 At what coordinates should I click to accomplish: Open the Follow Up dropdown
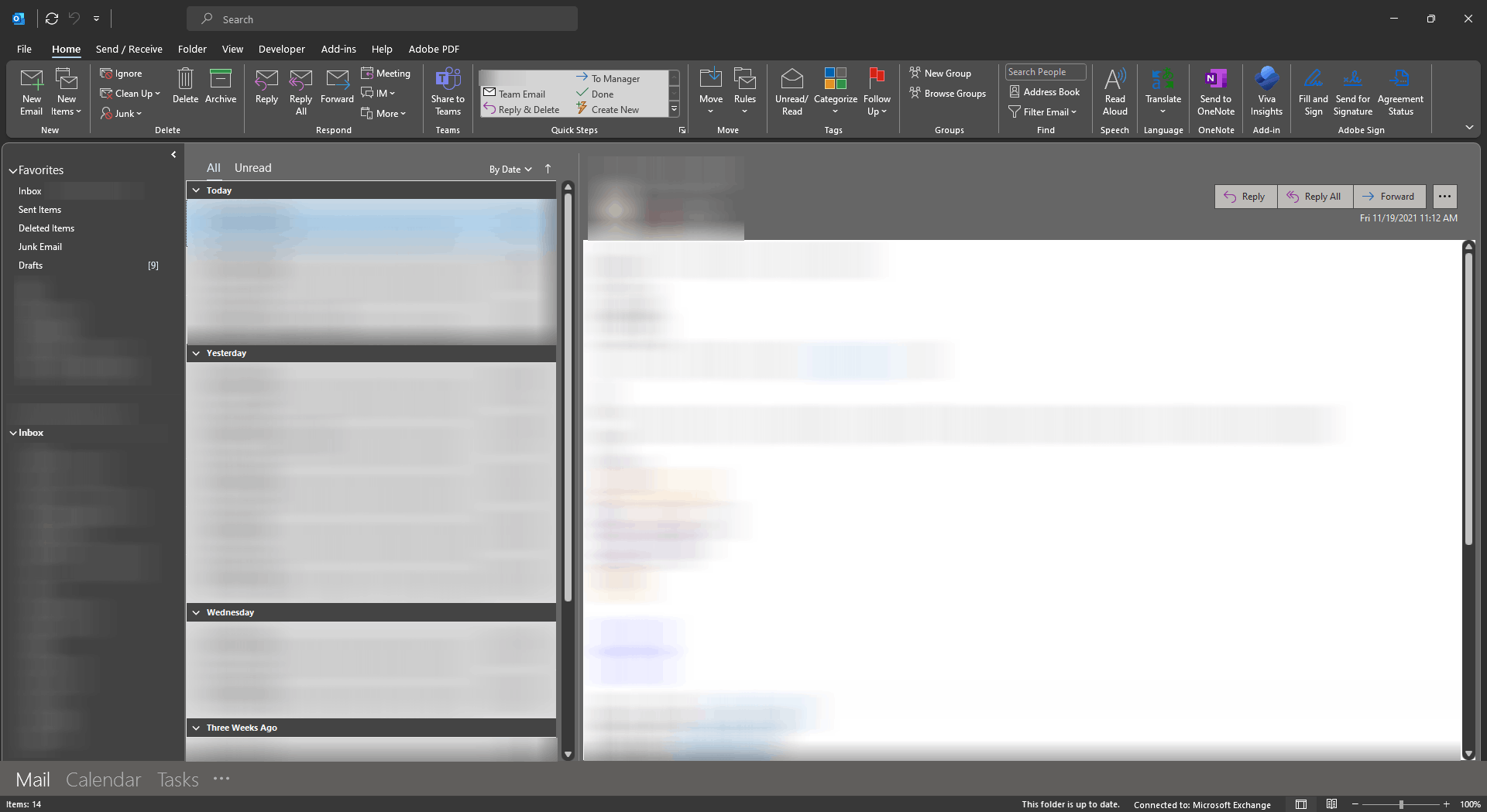(x=877, y=92)
